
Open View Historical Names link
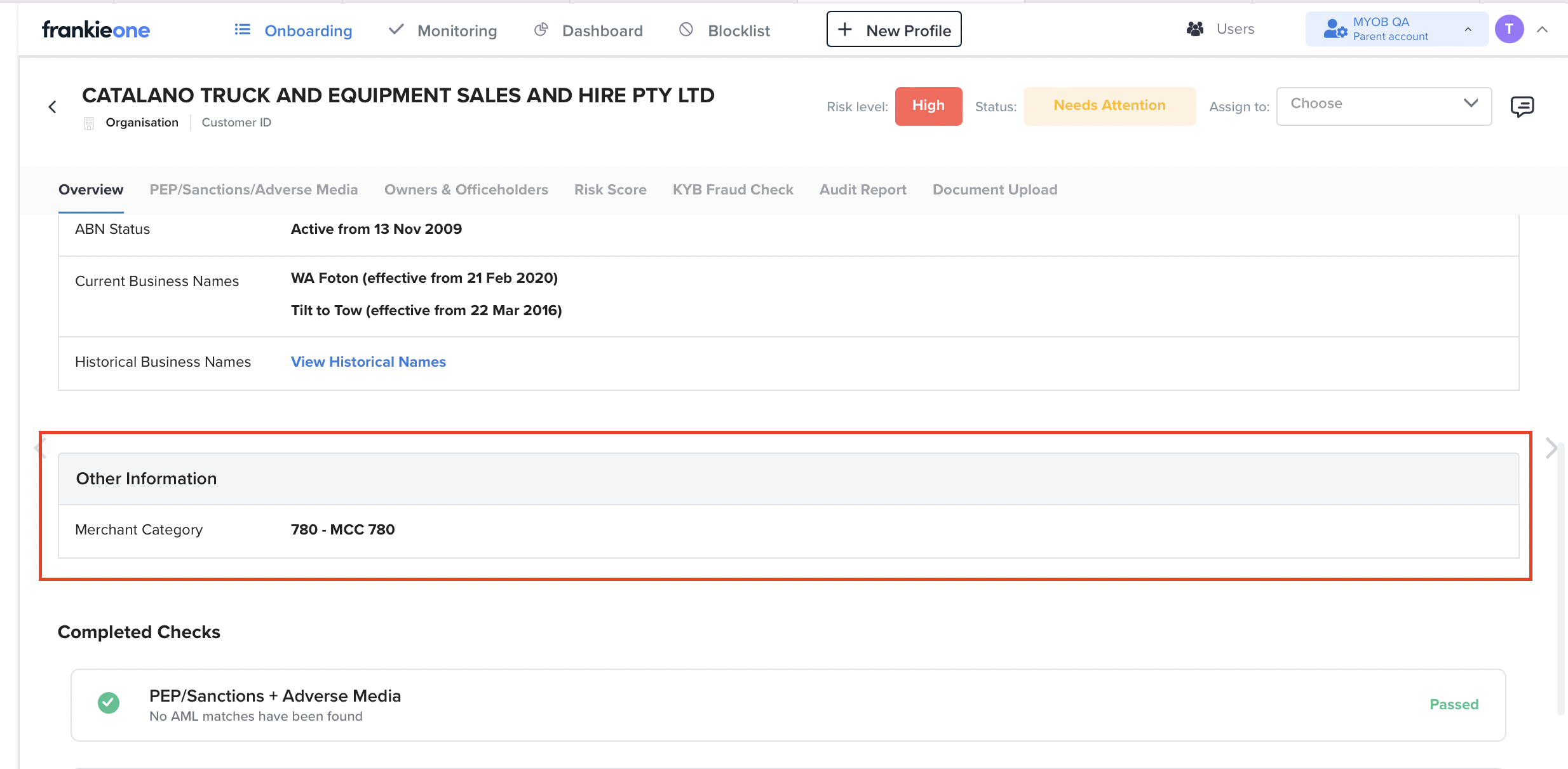coord(368,362)
